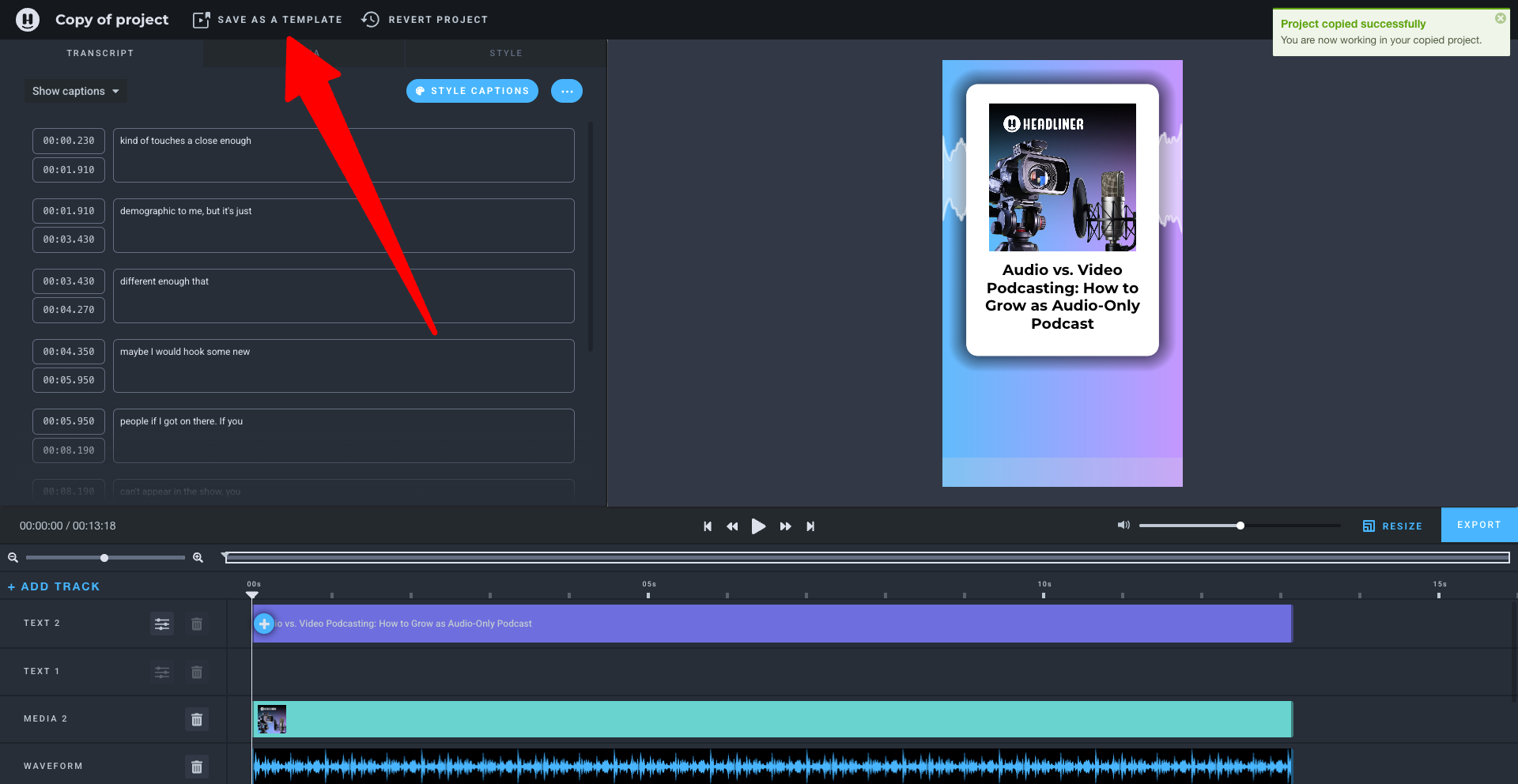Open the three-dots more options menu
Screen dimensions: 1518x784
pos(567,91)
